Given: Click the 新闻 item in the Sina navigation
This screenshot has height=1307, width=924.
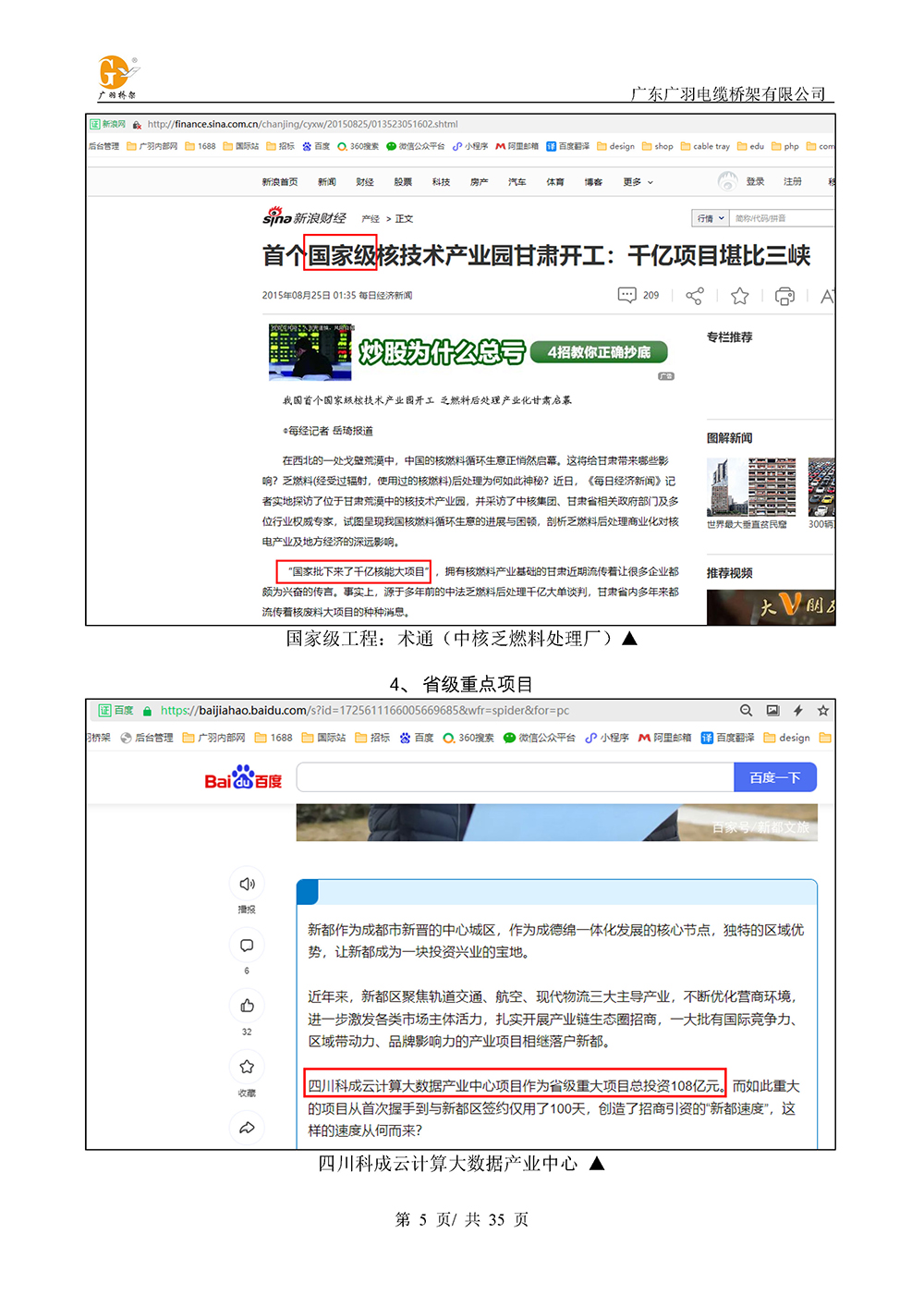Looking at the screenshot, I should click(327, 182).
